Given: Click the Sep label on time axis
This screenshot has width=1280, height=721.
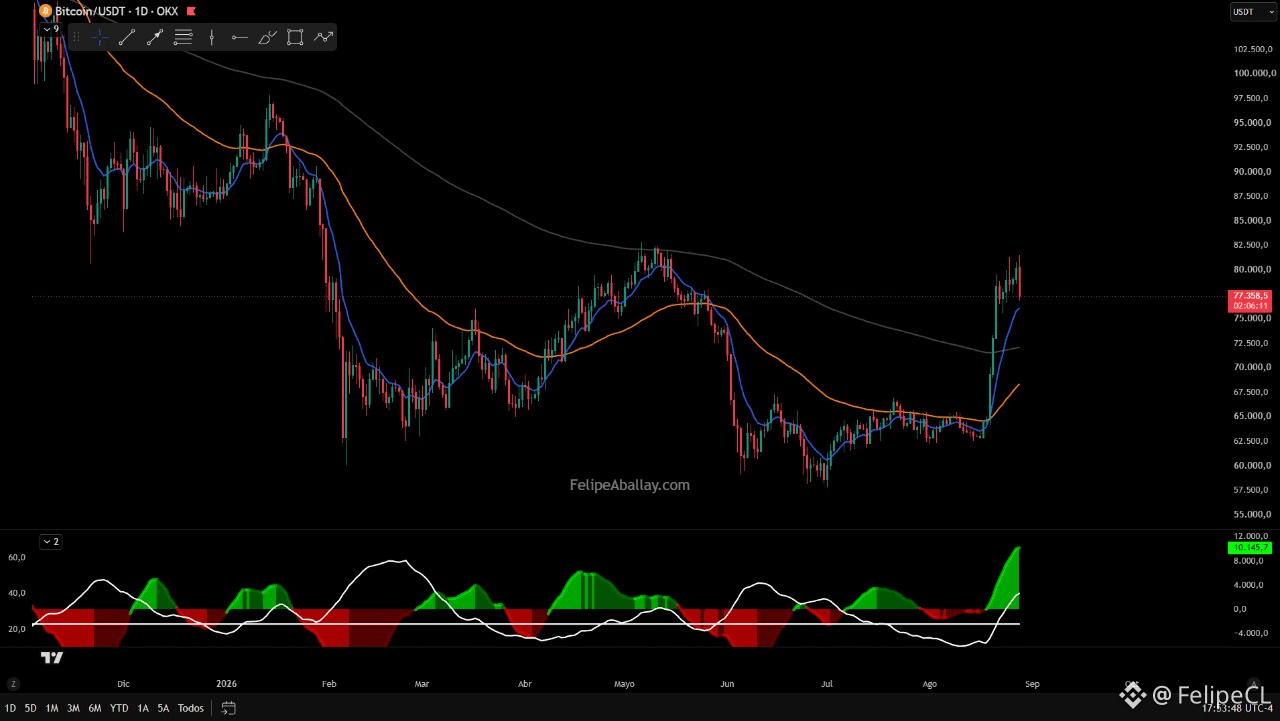Looking at the screenshot, I should (1032, 684).
